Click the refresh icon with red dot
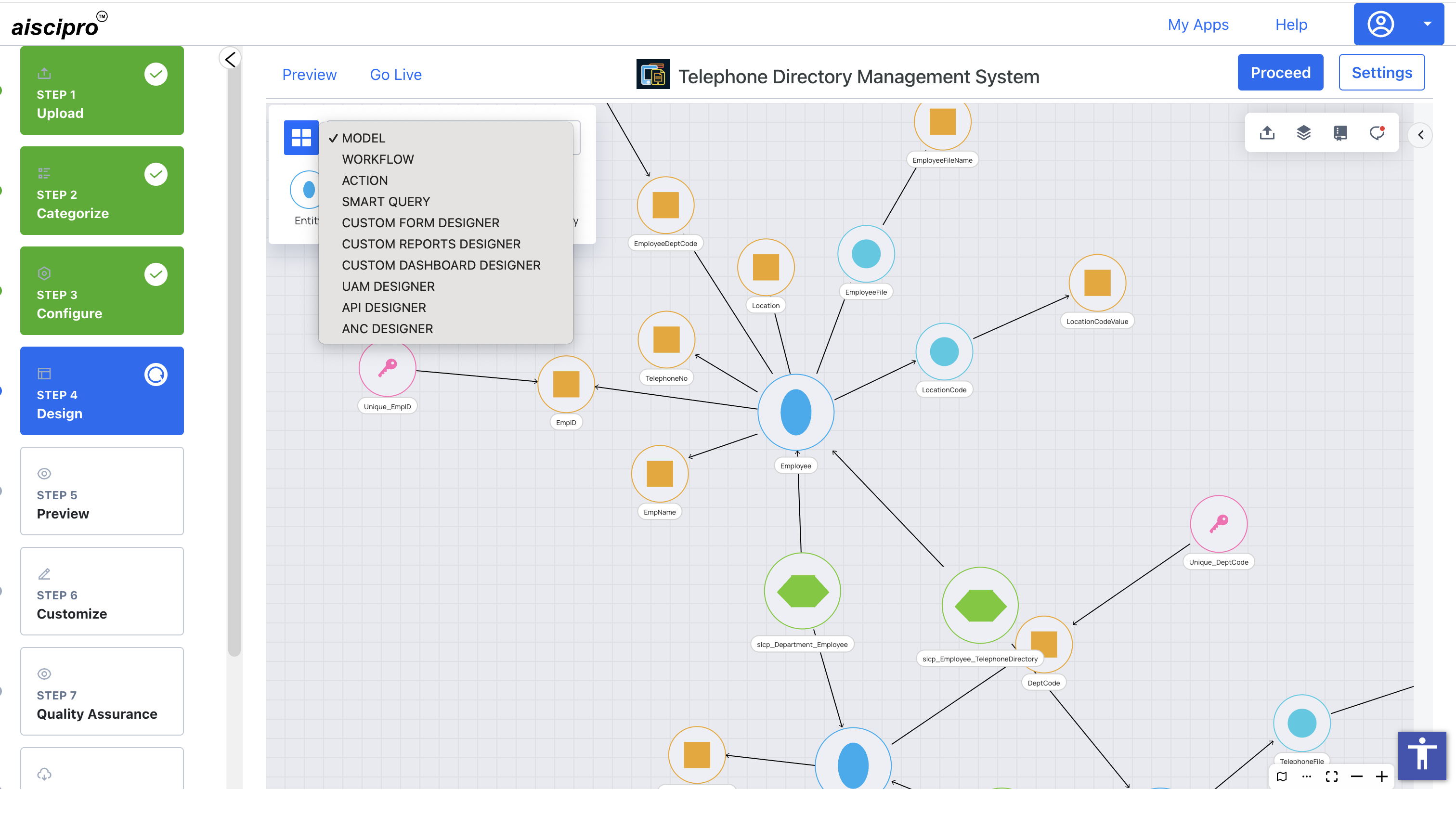The height and width of the screenshot is (828, 1456). [x=1377, y=133]
